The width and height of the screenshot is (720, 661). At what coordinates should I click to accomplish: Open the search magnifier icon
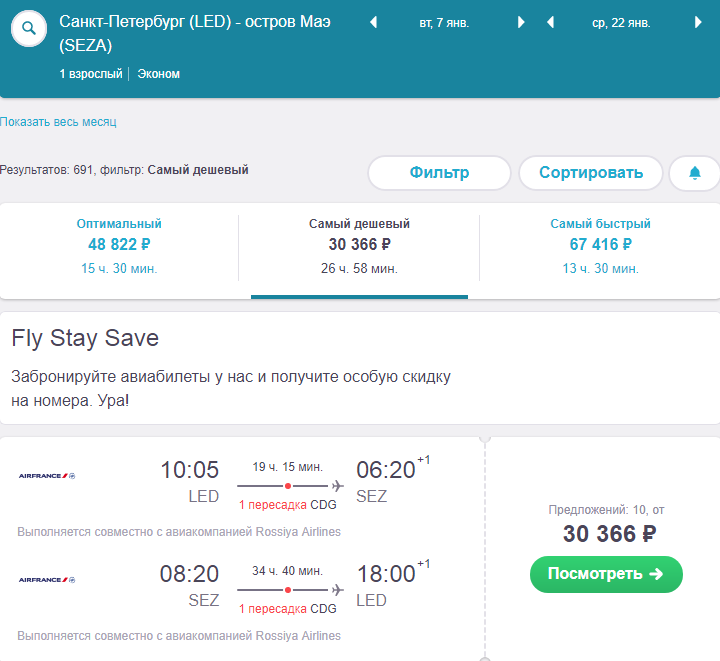pyautogui.click(x=29, y=28)
